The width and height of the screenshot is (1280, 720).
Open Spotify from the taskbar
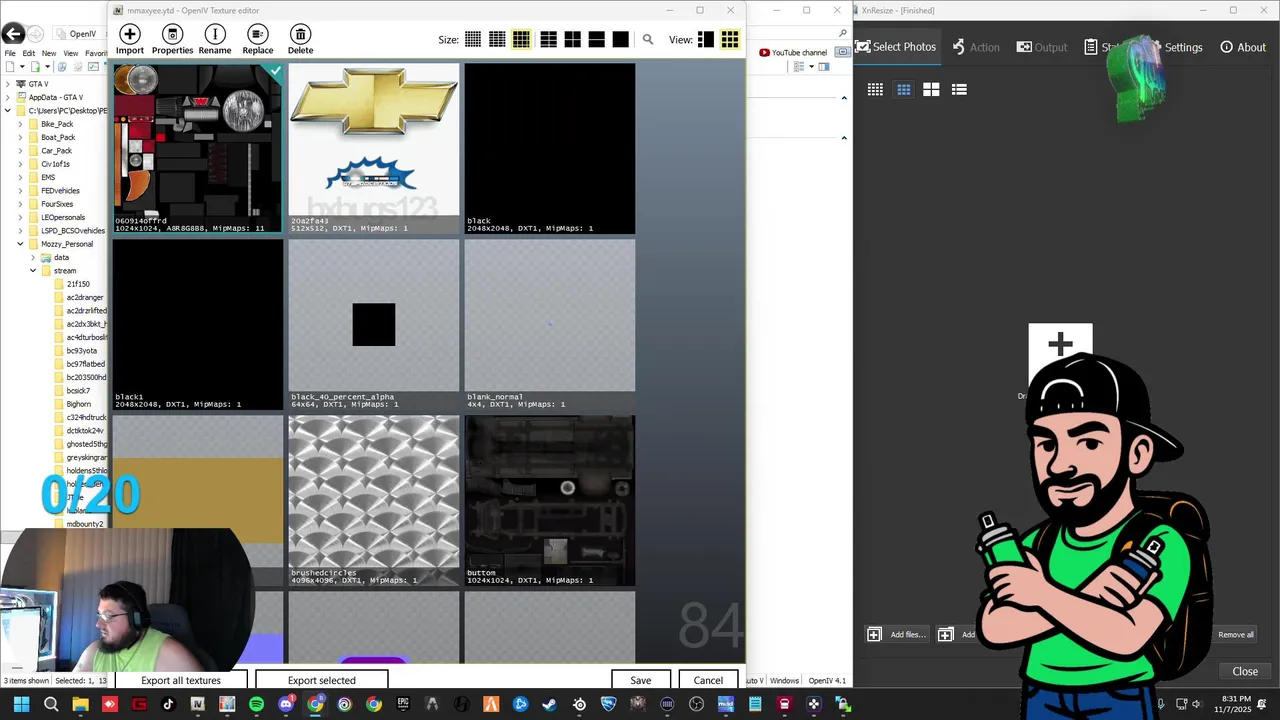[x=256, y=704]
